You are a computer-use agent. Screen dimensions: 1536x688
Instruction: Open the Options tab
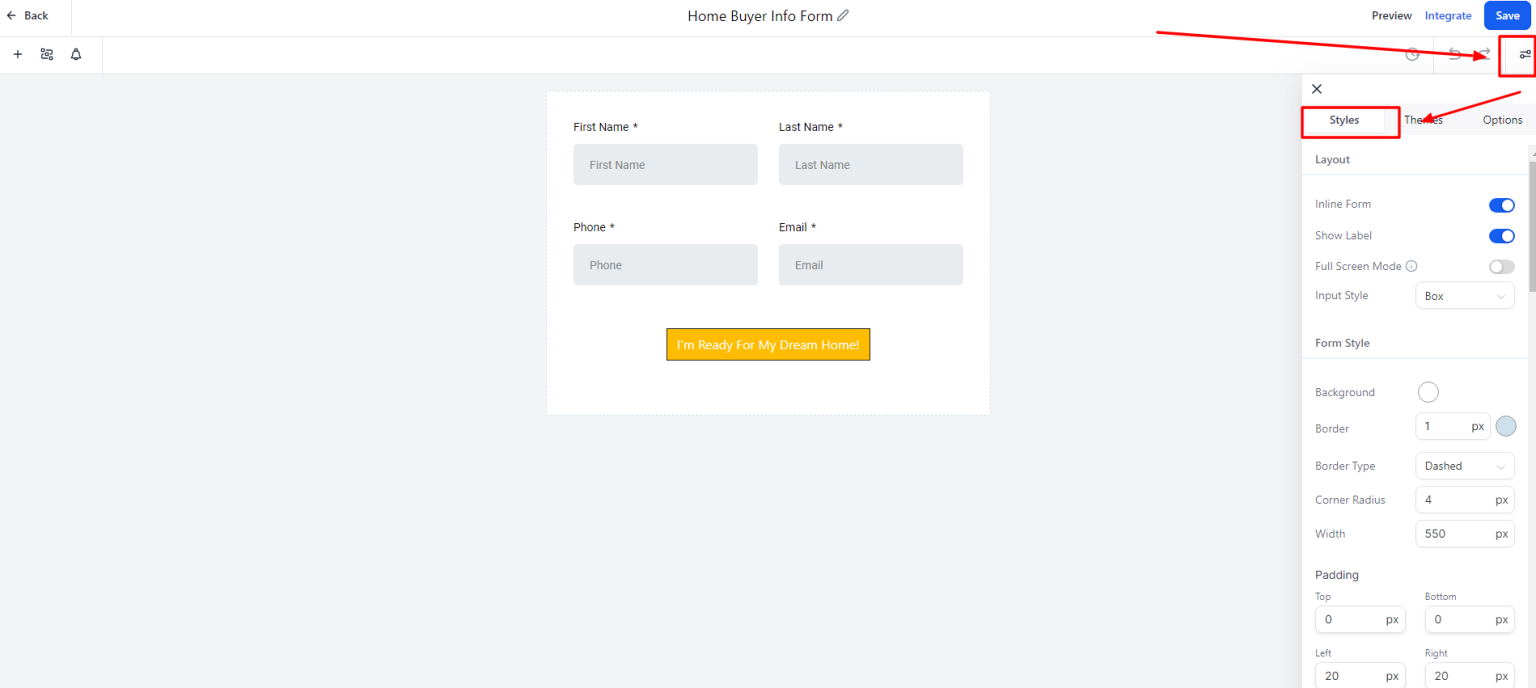tap(1502, 119)
